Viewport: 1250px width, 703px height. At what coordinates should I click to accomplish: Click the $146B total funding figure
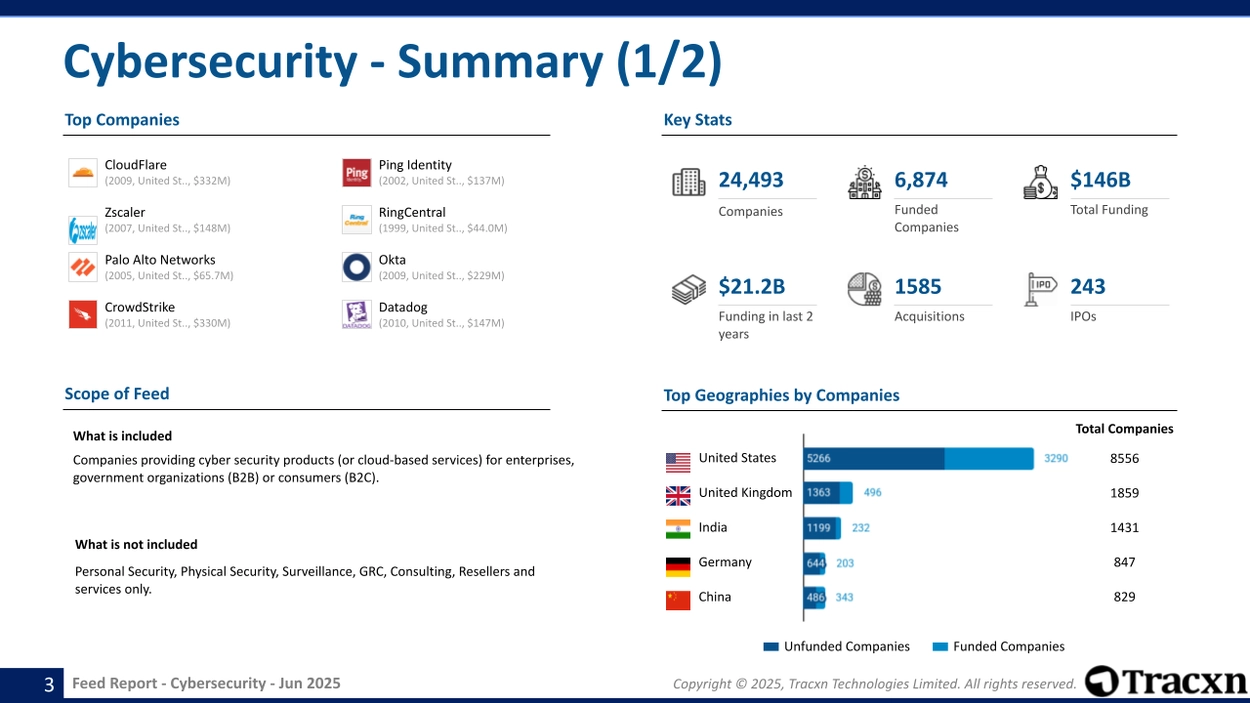click(x=1100, y=180)
